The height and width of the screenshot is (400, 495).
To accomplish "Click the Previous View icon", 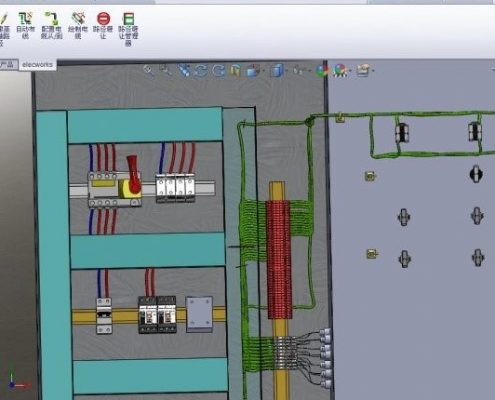I will coord(183,71).
